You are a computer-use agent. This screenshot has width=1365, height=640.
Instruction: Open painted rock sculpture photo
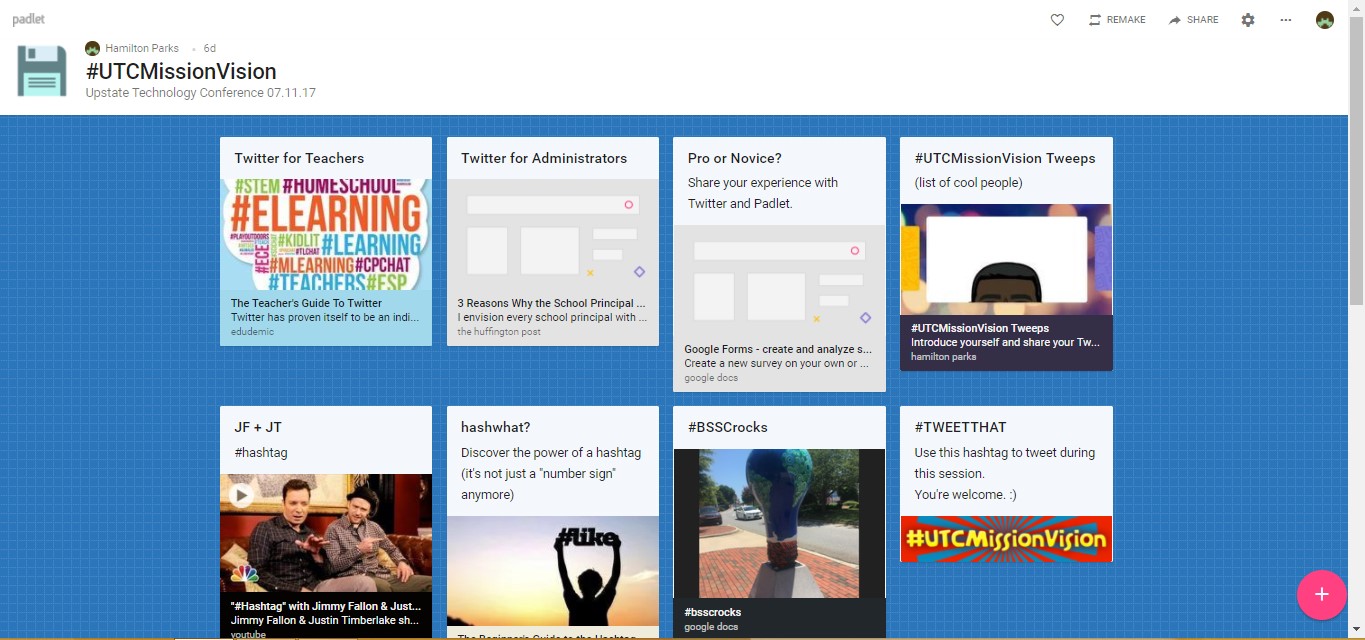pyautogui.click(x=779, y=523)
